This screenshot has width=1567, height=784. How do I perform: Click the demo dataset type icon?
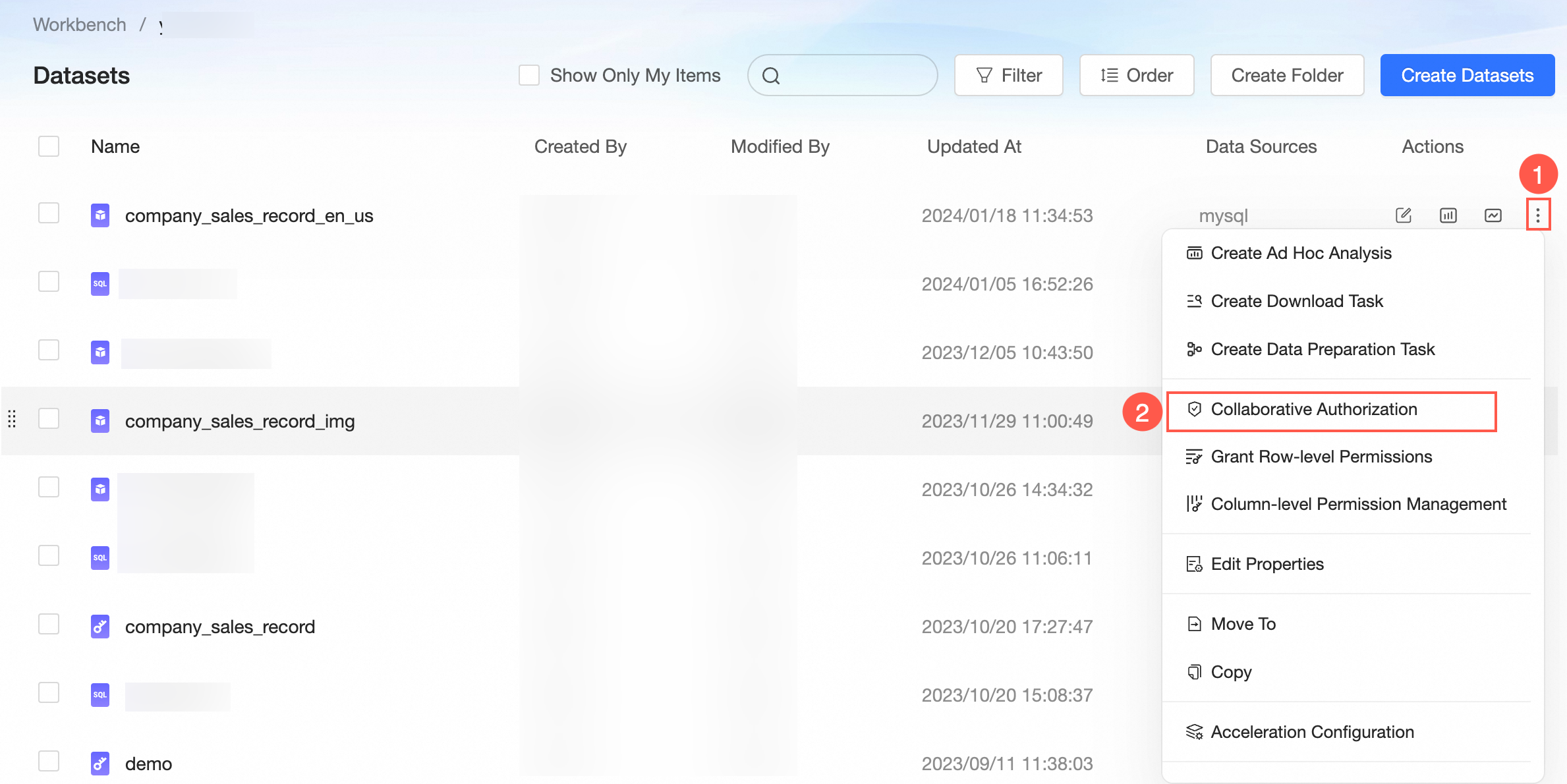tap(100, 763)
